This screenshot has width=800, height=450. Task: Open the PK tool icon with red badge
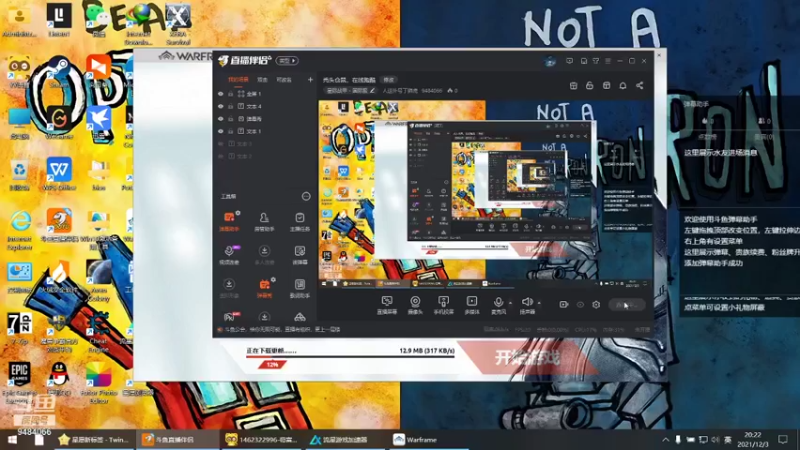229,317
